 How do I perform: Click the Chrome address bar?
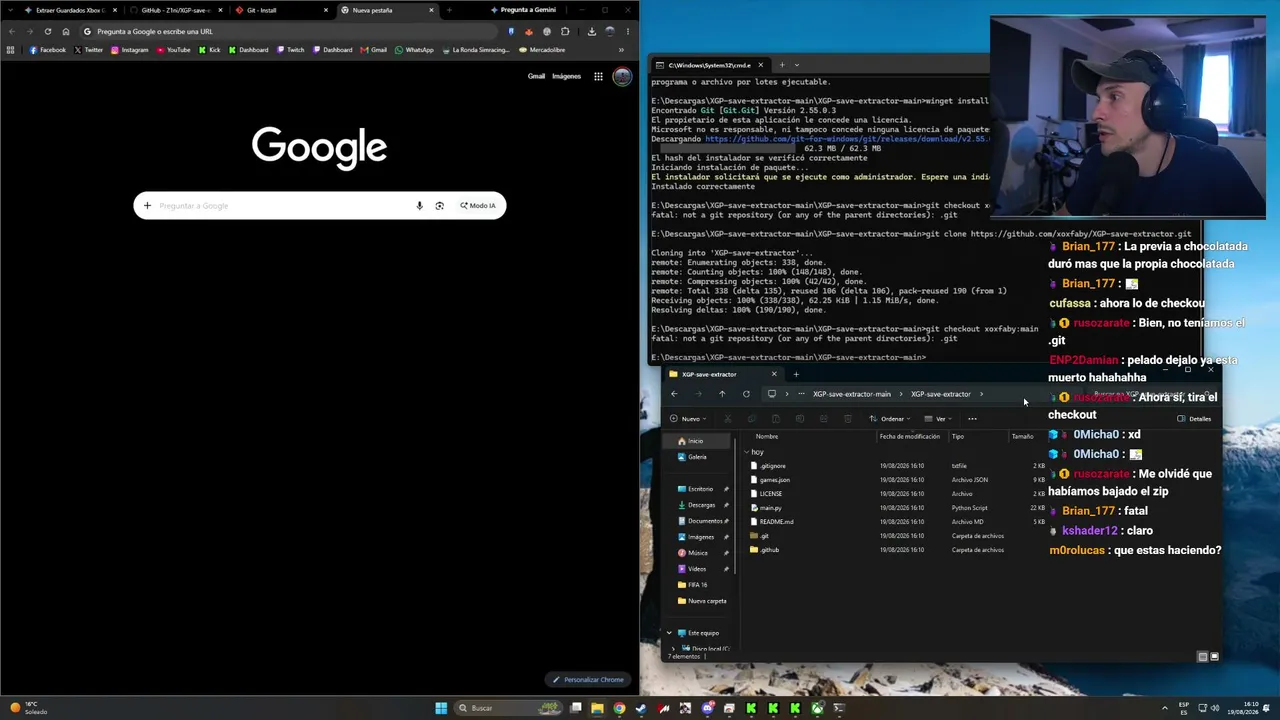tap(290, 31)
